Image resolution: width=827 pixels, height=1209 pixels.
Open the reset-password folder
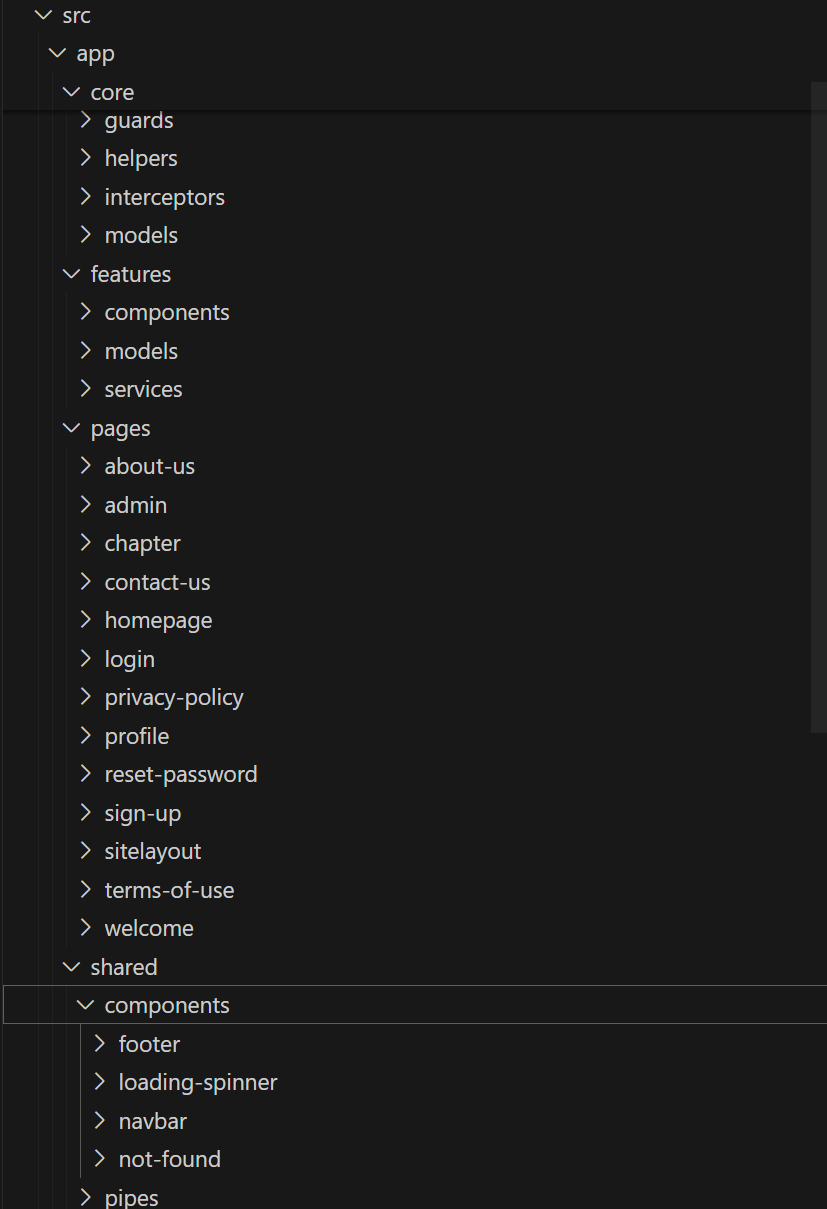tap(181, 774)
